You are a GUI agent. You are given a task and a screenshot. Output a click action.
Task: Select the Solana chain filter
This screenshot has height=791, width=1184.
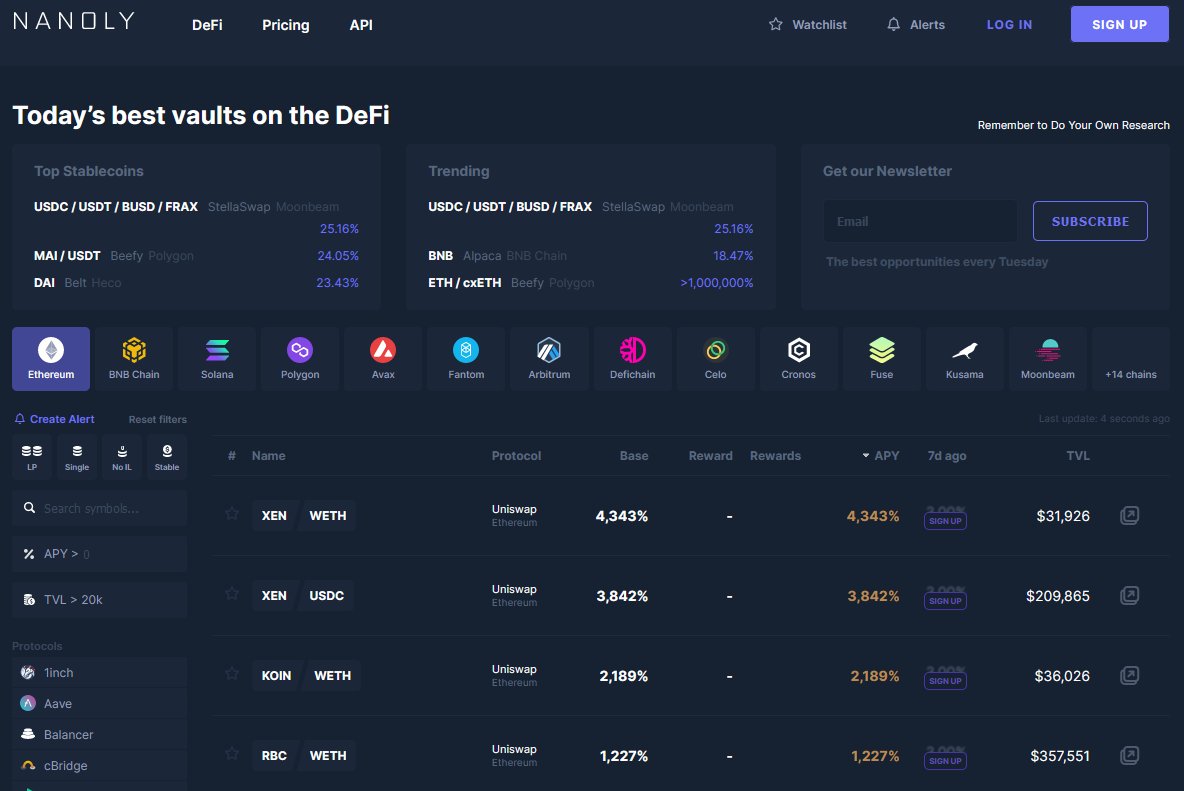point(217,359)
